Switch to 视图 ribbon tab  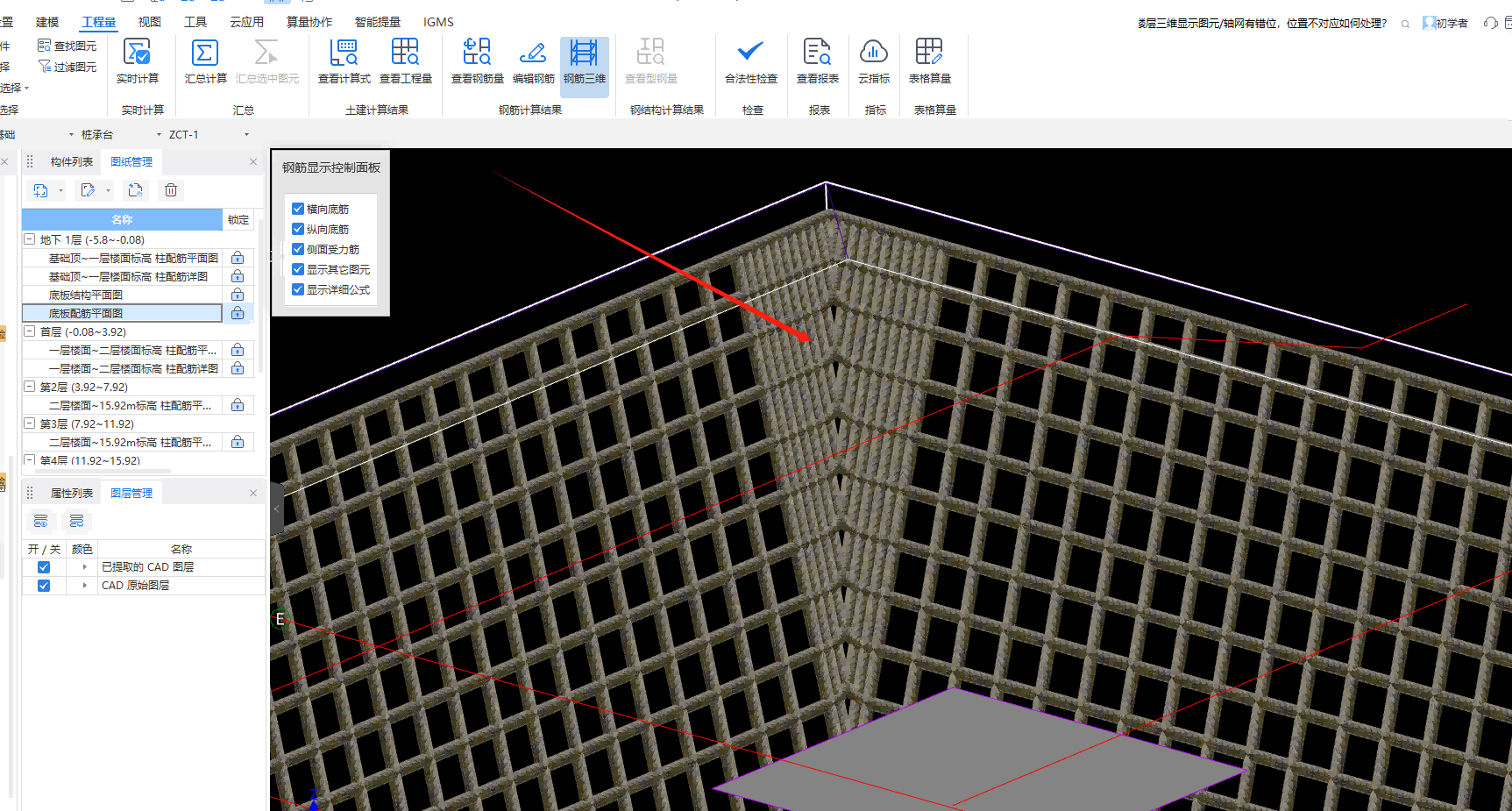pos(150,22)
